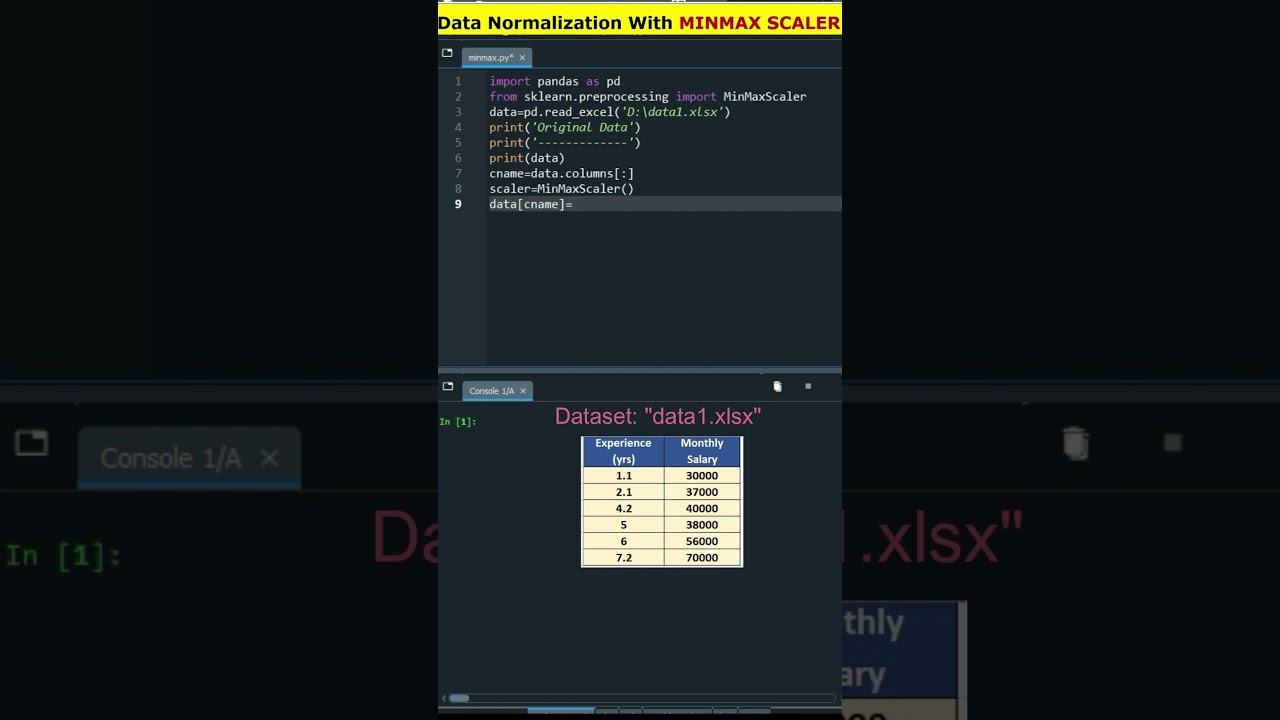Click the 'In [1]:' console prompt
This screenshot has width=1280, height=720.
click(x=458, y=421)
